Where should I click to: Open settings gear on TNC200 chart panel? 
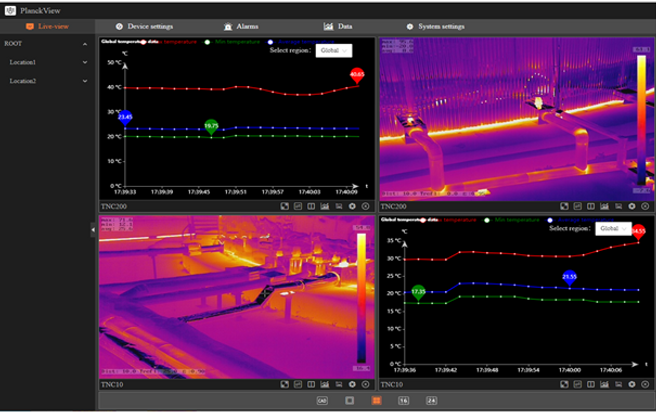(x=352, y=206)
